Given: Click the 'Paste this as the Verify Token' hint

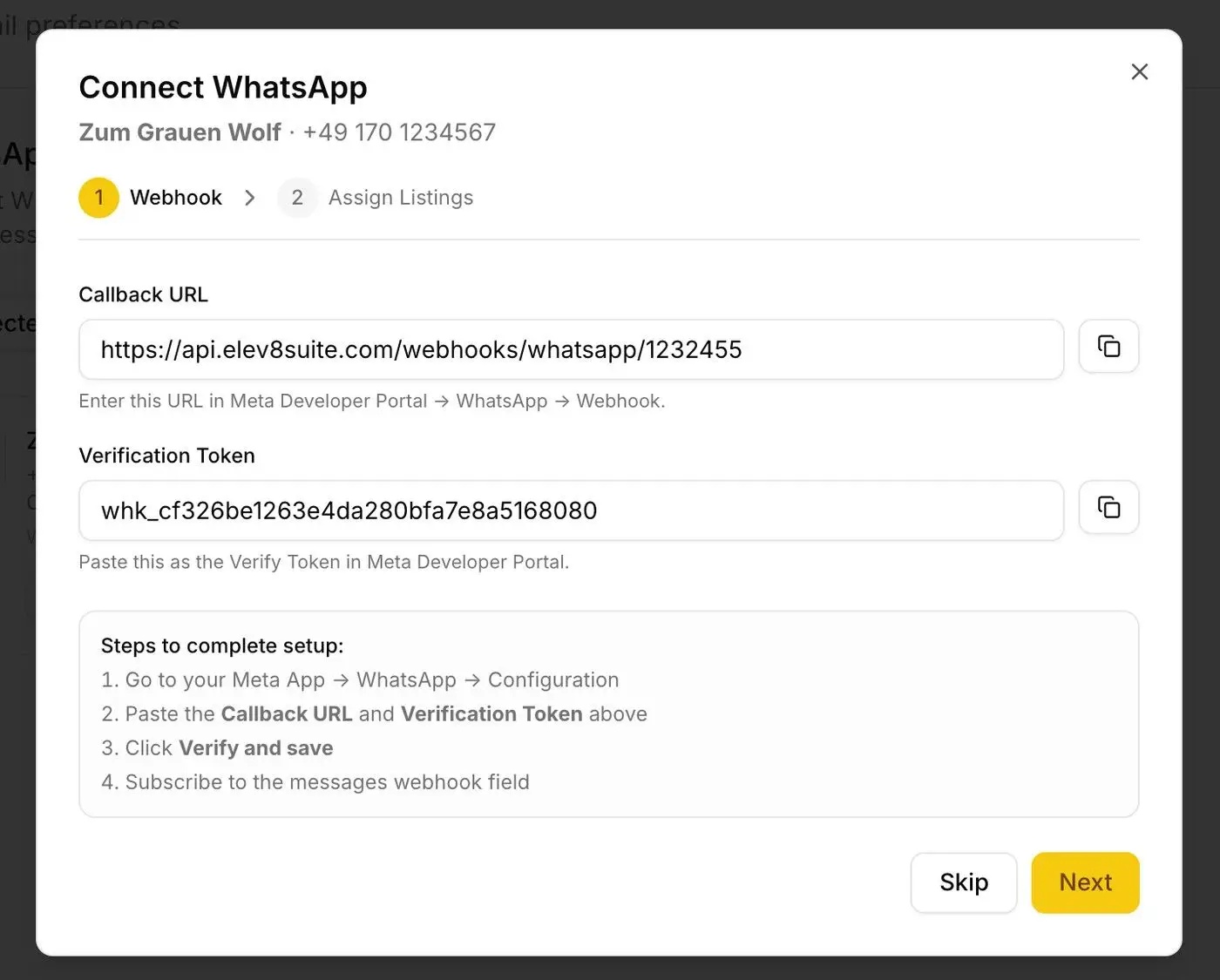Looking at the screenshot, I should tap(323, 562).
